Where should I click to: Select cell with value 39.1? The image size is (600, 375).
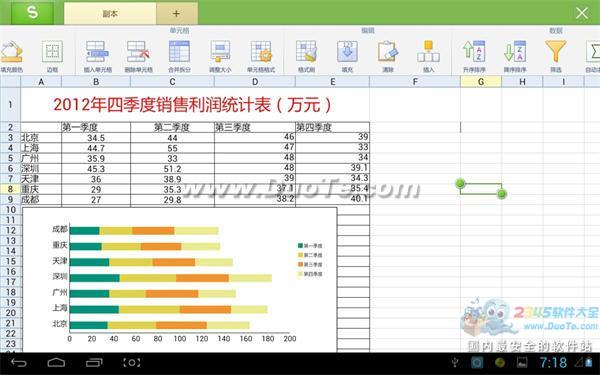(333, 168)
